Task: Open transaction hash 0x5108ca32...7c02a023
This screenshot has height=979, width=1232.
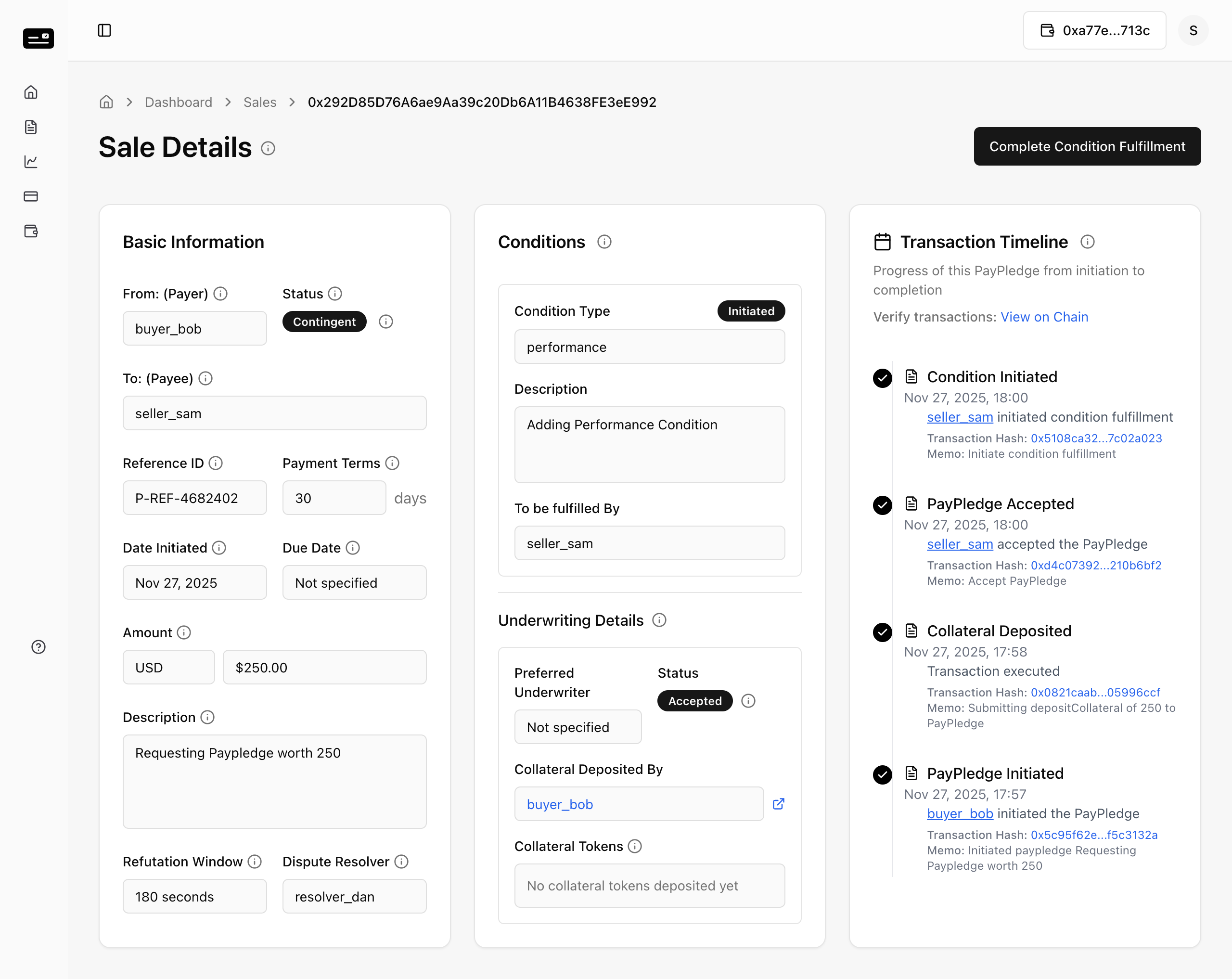Action: [1096, 438]
